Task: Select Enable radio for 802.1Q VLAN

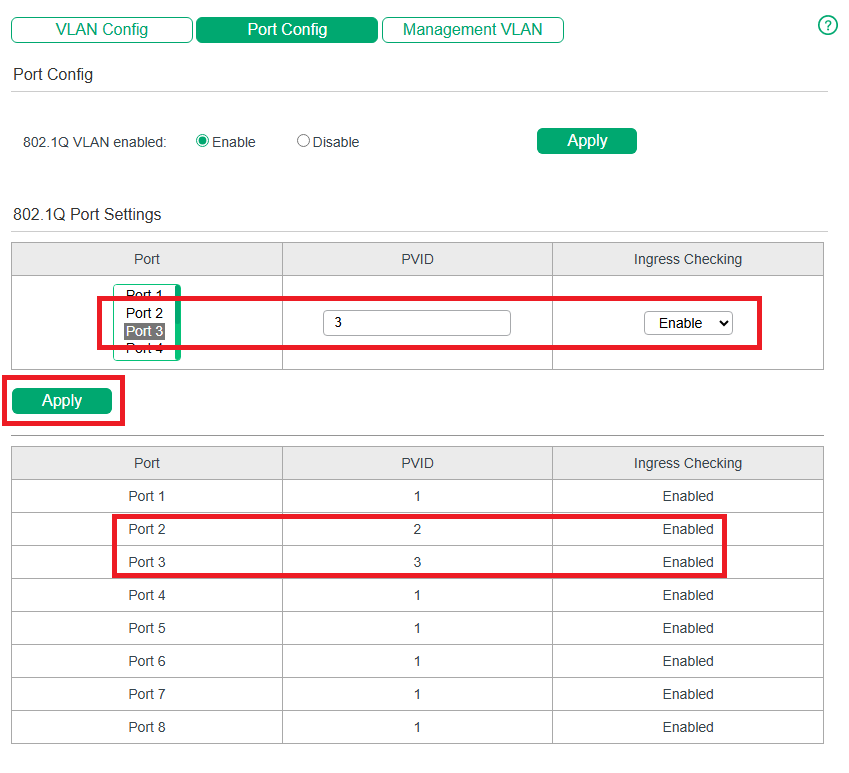Action: [x=202, y=141]
